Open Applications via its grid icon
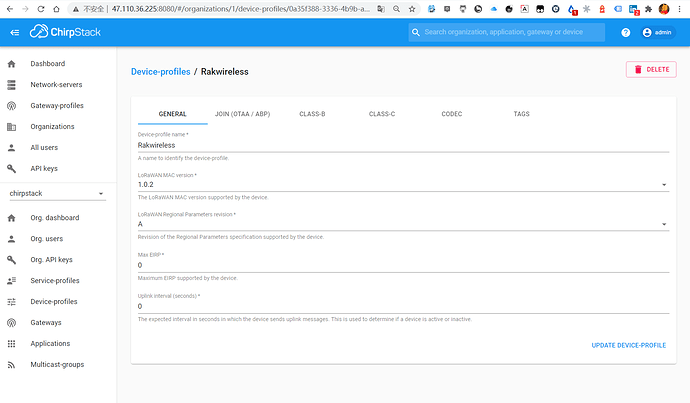The width and height of the screenshot is (690, 403). click(12, 343)
